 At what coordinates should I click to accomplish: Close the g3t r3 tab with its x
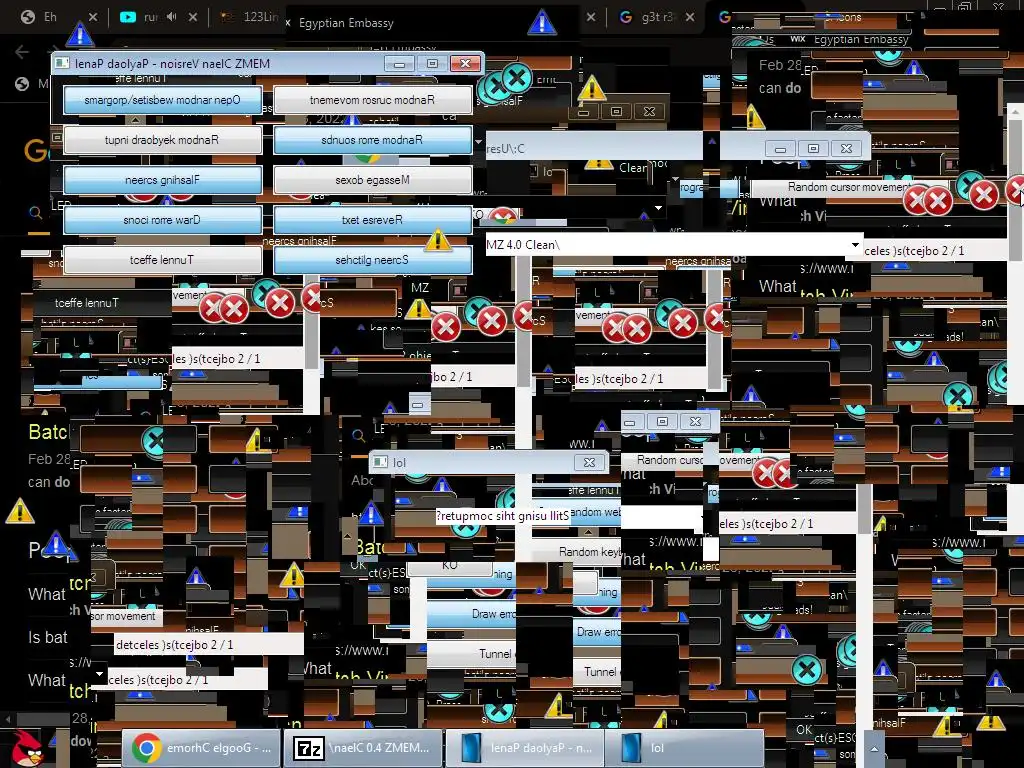coord(690,17)
